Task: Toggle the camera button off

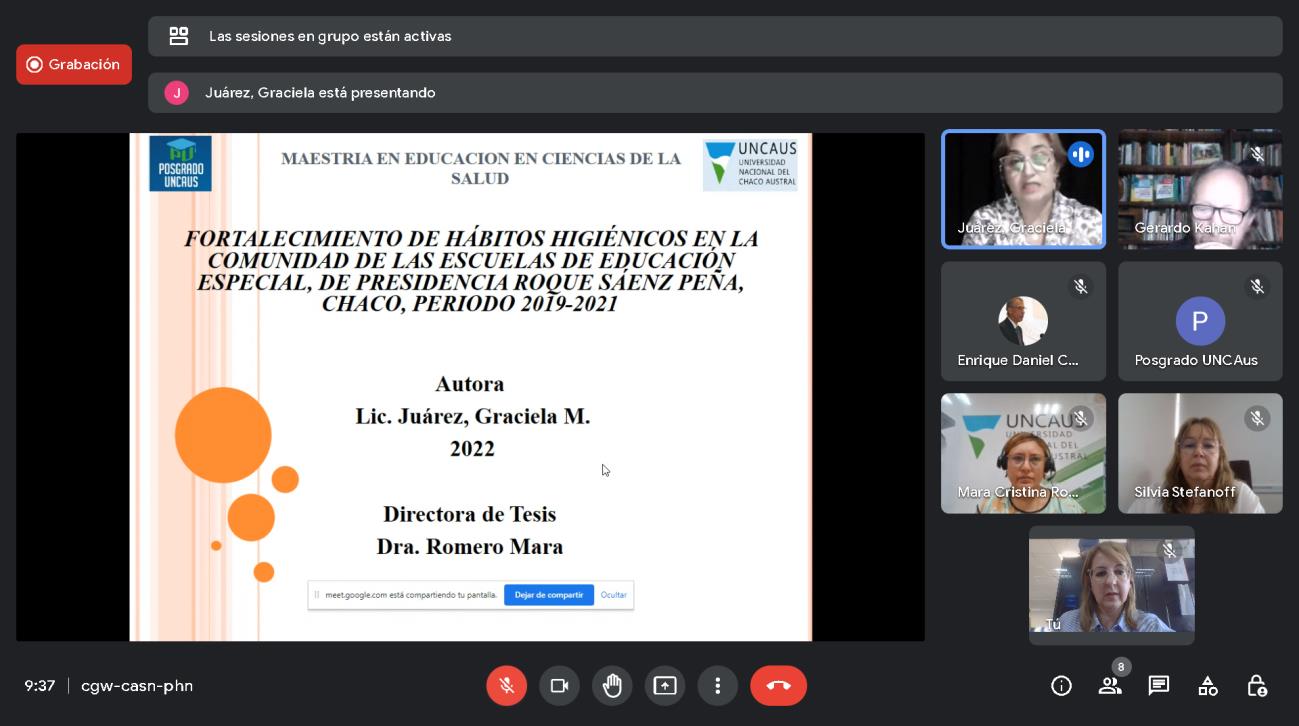Action: point(559,686)
